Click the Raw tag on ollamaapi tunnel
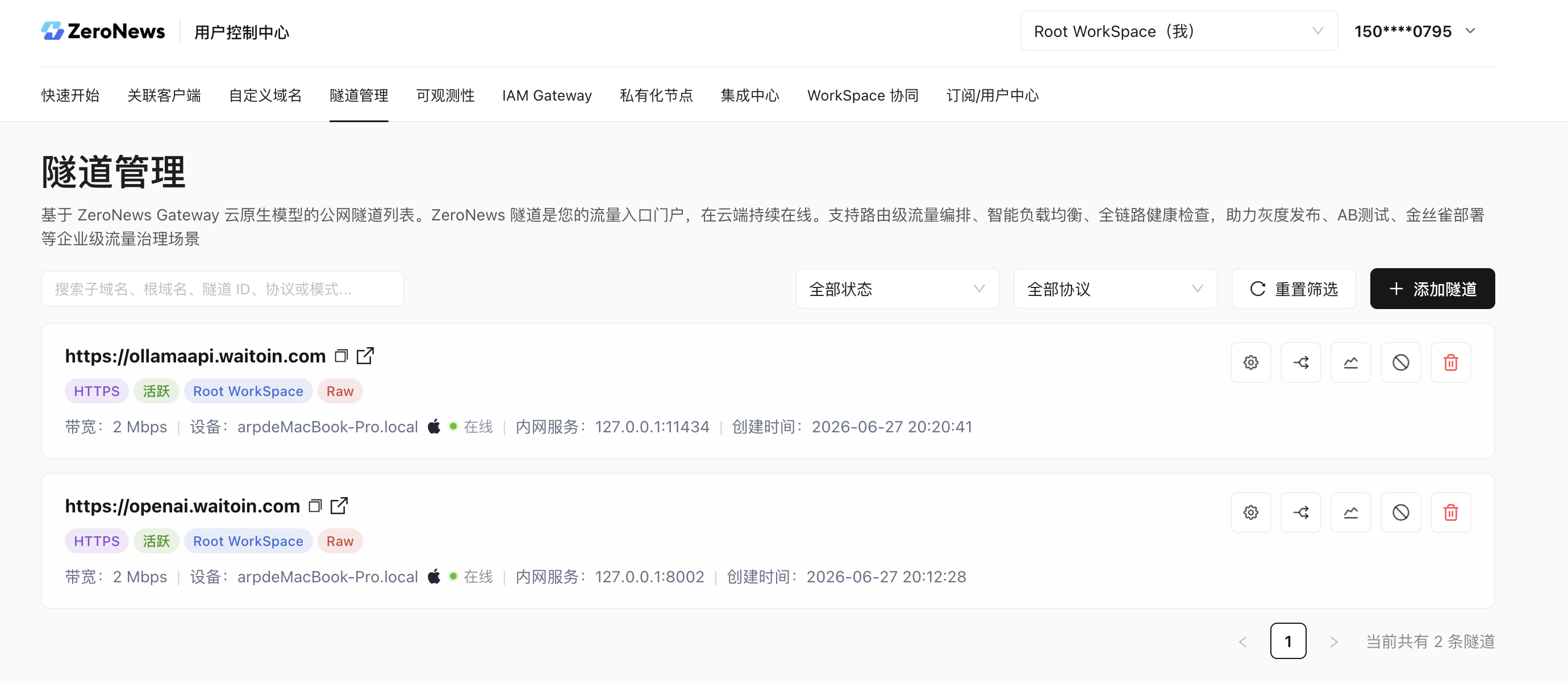 (x=340, y=391)
